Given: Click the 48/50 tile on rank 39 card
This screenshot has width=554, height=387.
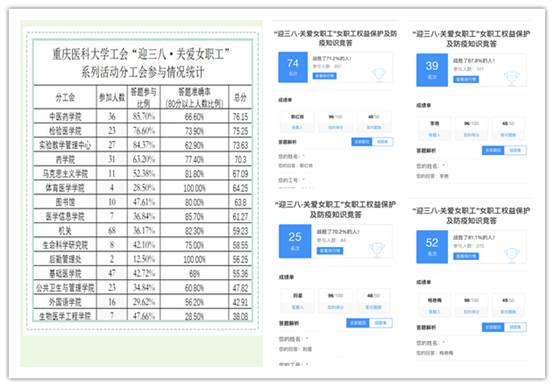Looking at the screenshot, I should click(x=508, y=128).
